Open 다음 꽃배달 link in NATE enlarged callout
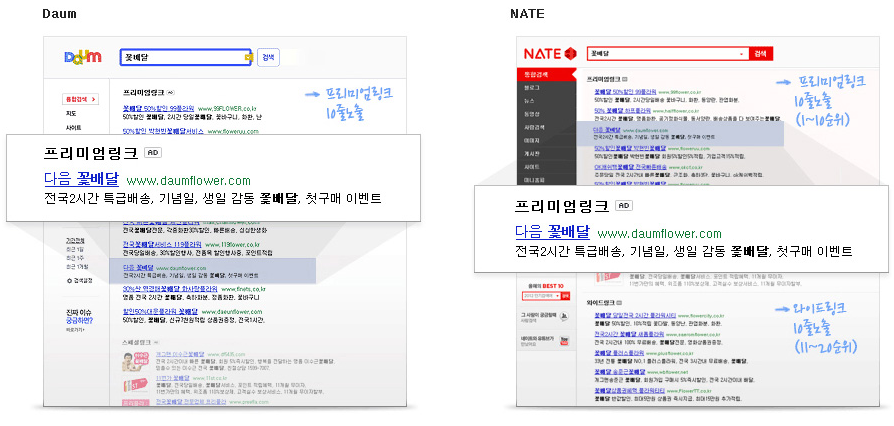 pos(552,232)
